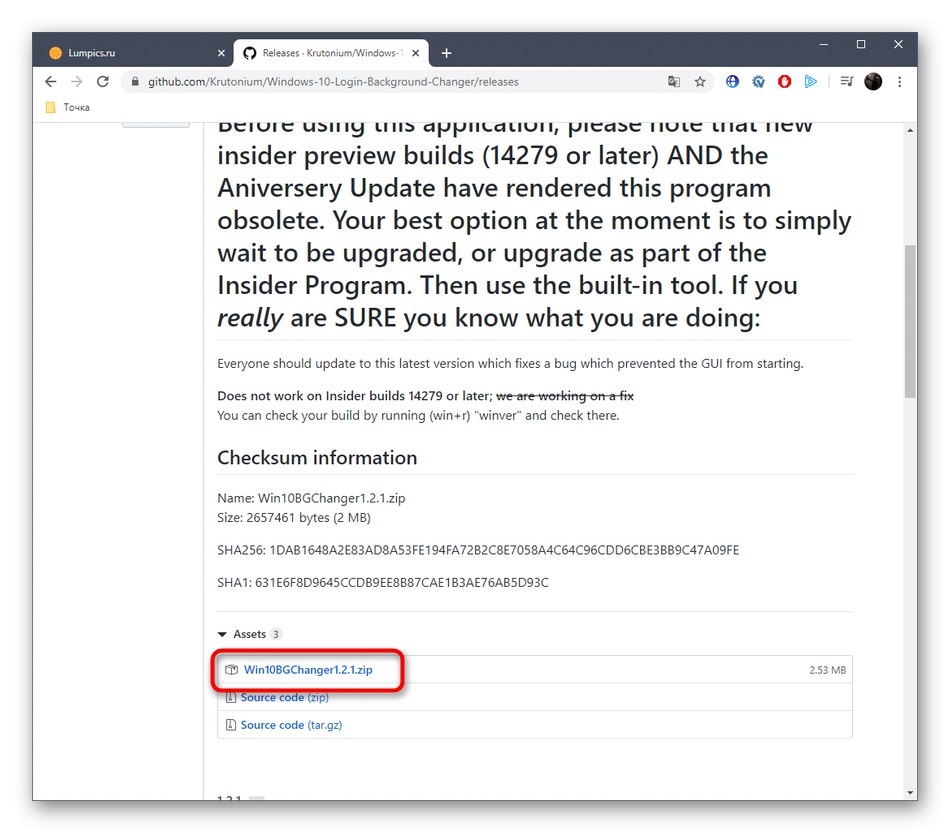
Task: Click the blue play-triangle extension icon
Action: [811, 82]
